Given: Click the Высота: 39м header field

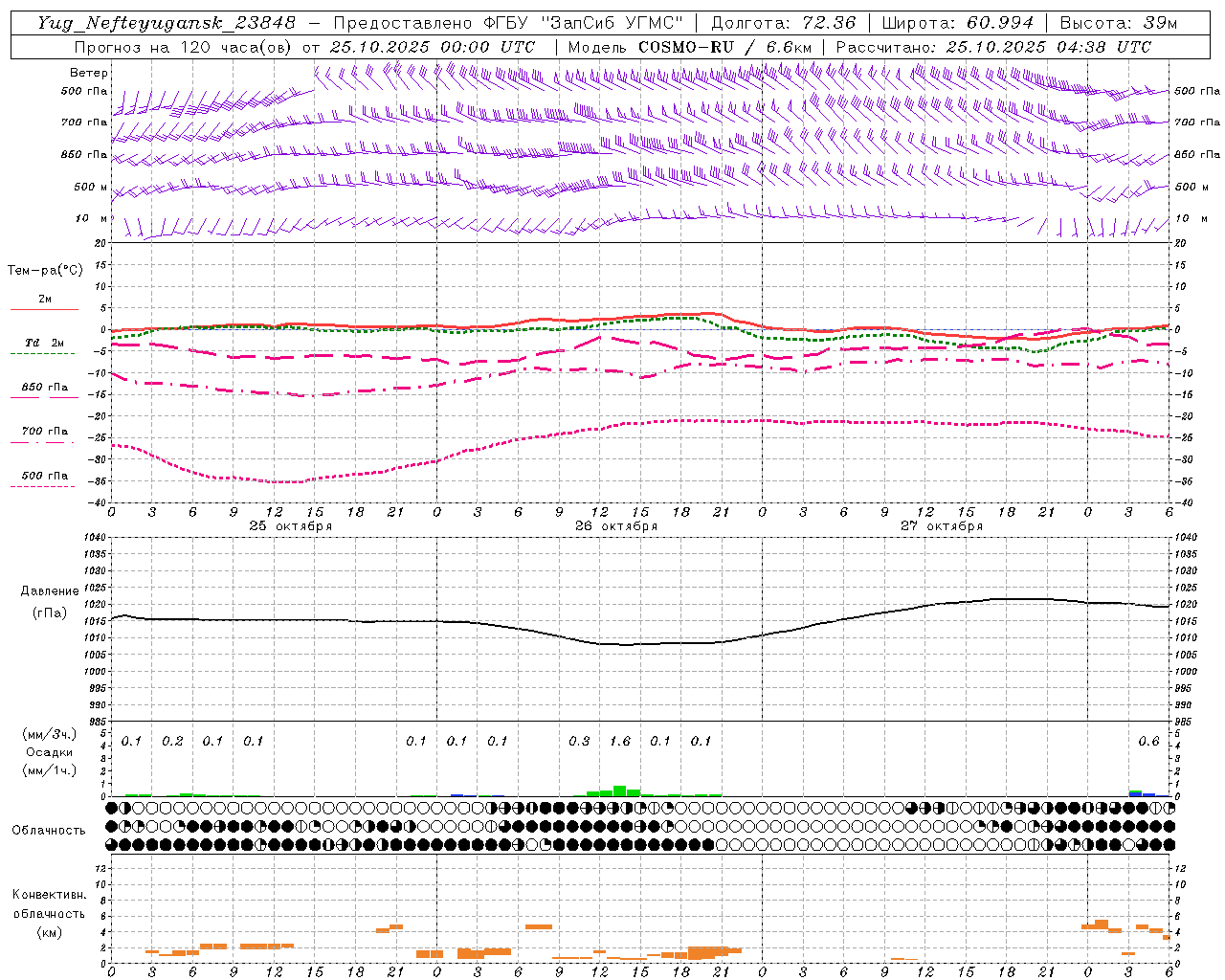Looking at the screenshot, I should (x=1120, y=23).
